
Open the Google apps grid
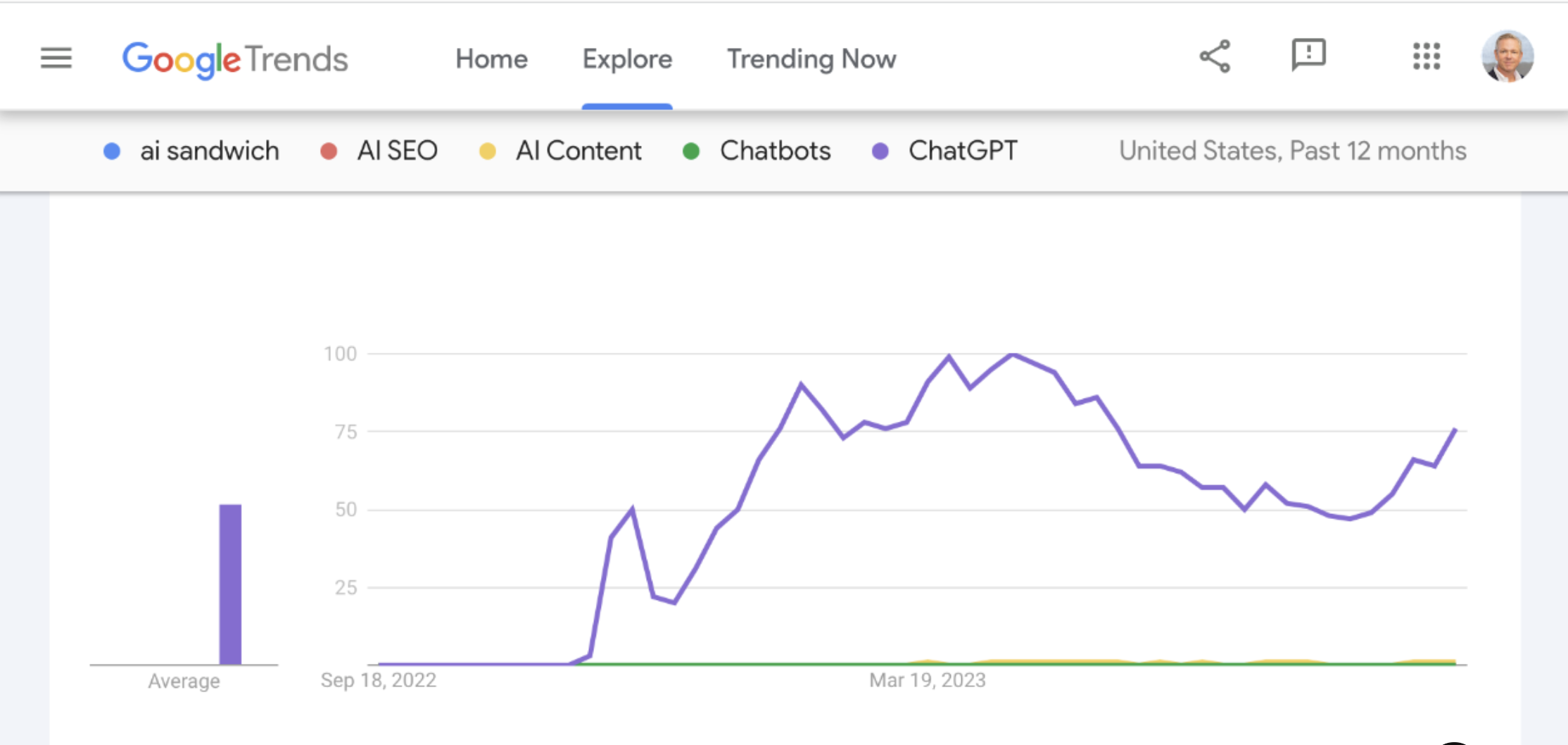[1427, 56]
